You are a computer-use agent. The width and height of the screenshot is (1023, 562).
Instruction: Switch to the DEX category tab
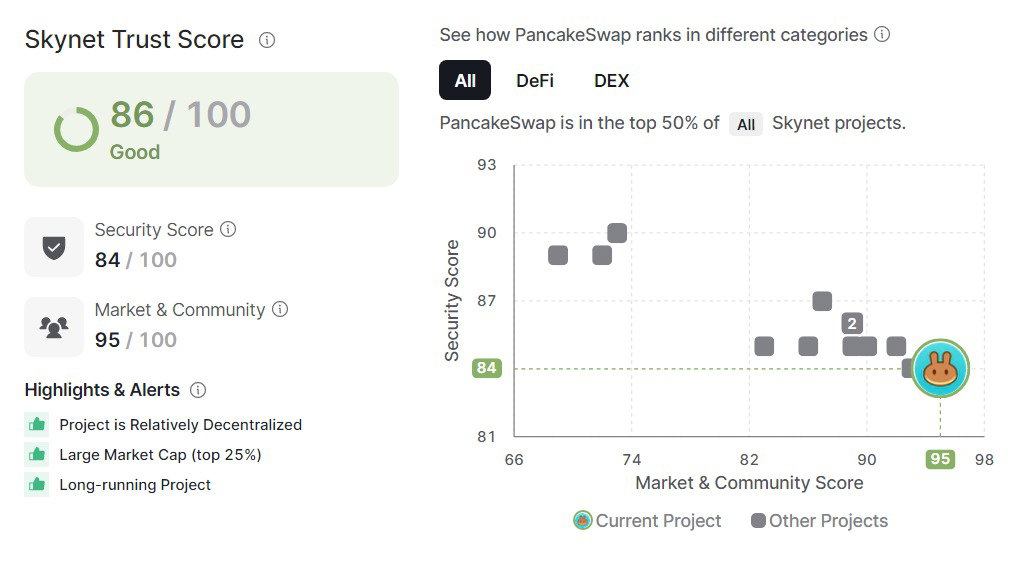pos(611,80)
